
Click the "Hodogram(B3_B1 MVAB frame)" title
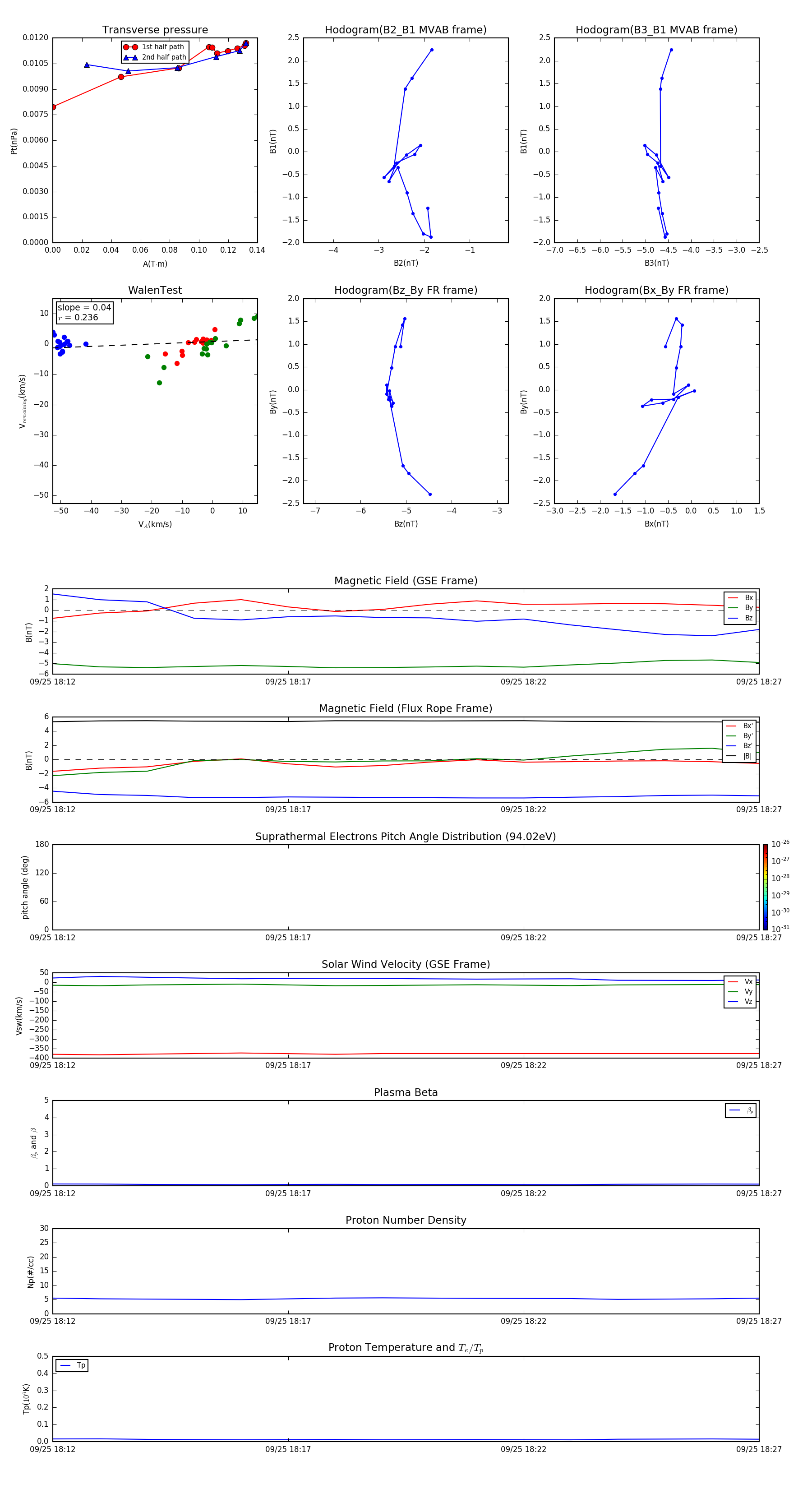pyautogui.click(x=656, y=30)
